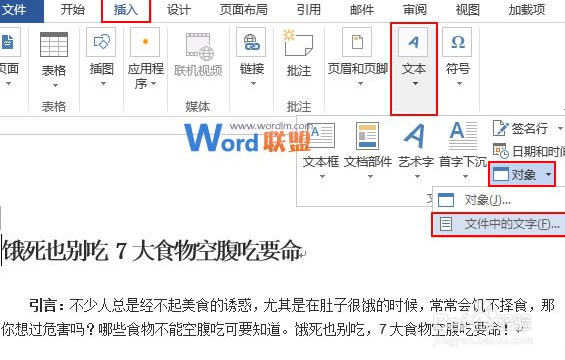The height and width of the screenshot is (360, 565).
Task: Click the 符号 omega symbol icon
Action: pos(457,42)
